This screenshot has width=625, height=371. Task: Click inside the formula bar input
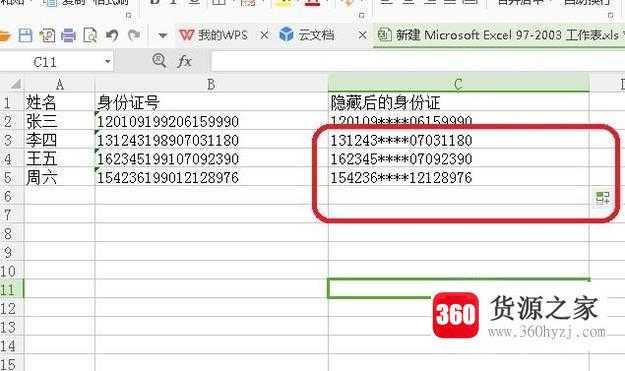click(x=417, y=61)
